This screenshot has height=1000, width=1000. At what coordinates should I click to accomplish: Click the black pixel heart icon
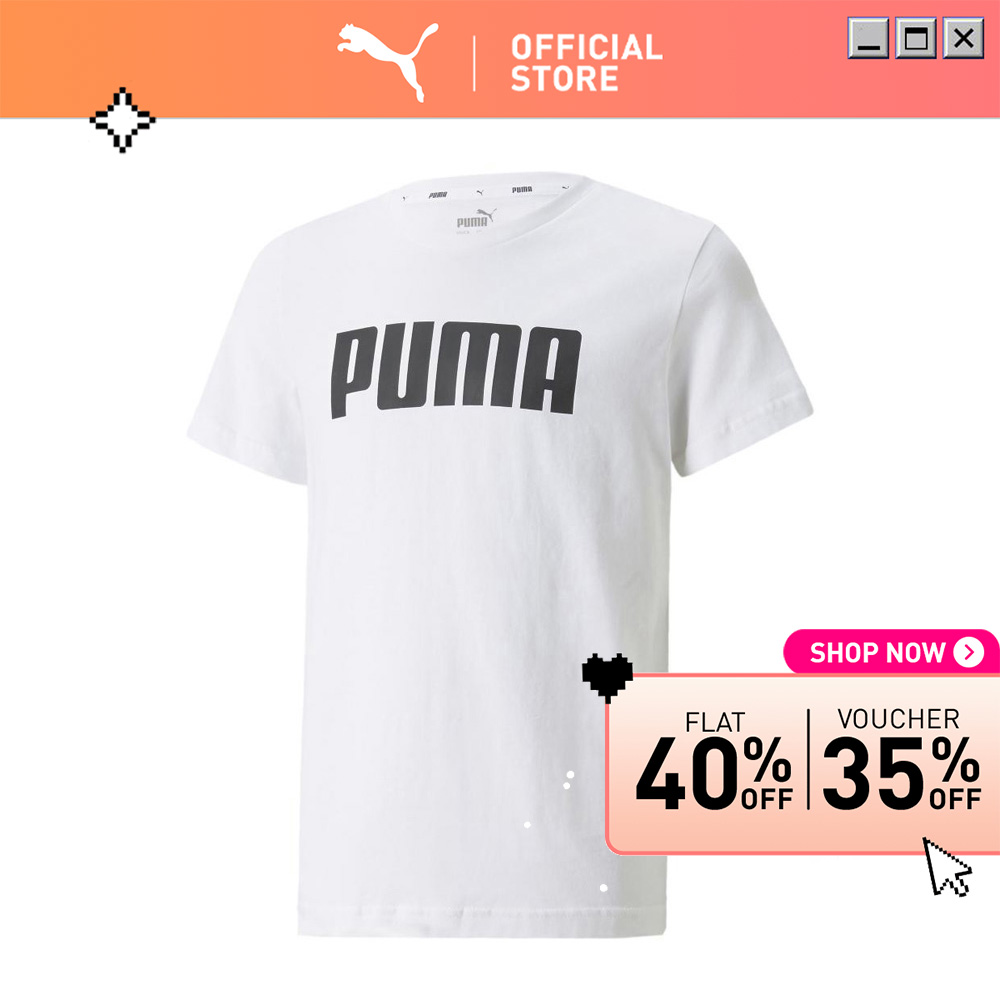pos(607,677)
